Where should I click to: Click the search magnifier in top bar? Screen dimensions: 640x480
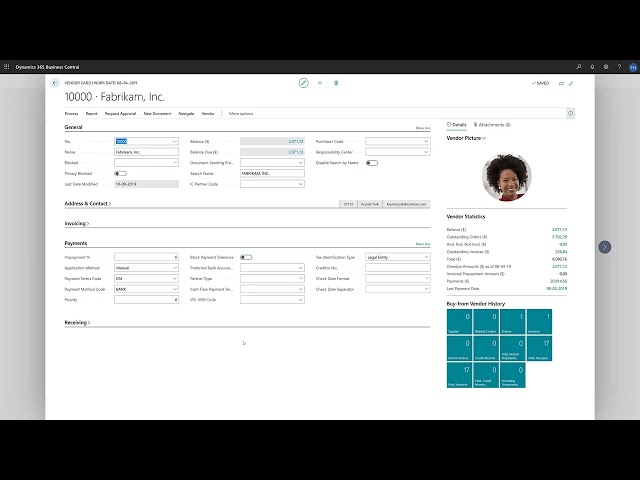tap(577, 66)
